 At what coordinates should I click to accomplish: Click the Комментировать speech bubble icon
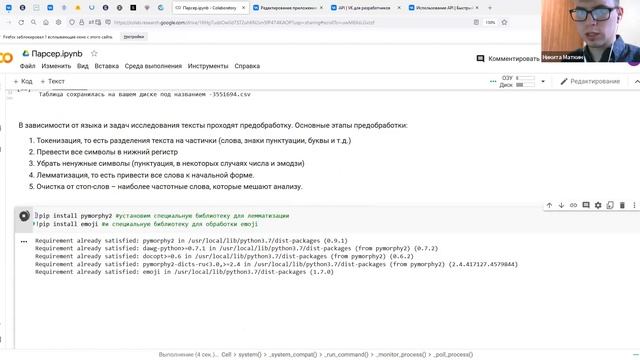pyautogui.click(x=480, y=59)
